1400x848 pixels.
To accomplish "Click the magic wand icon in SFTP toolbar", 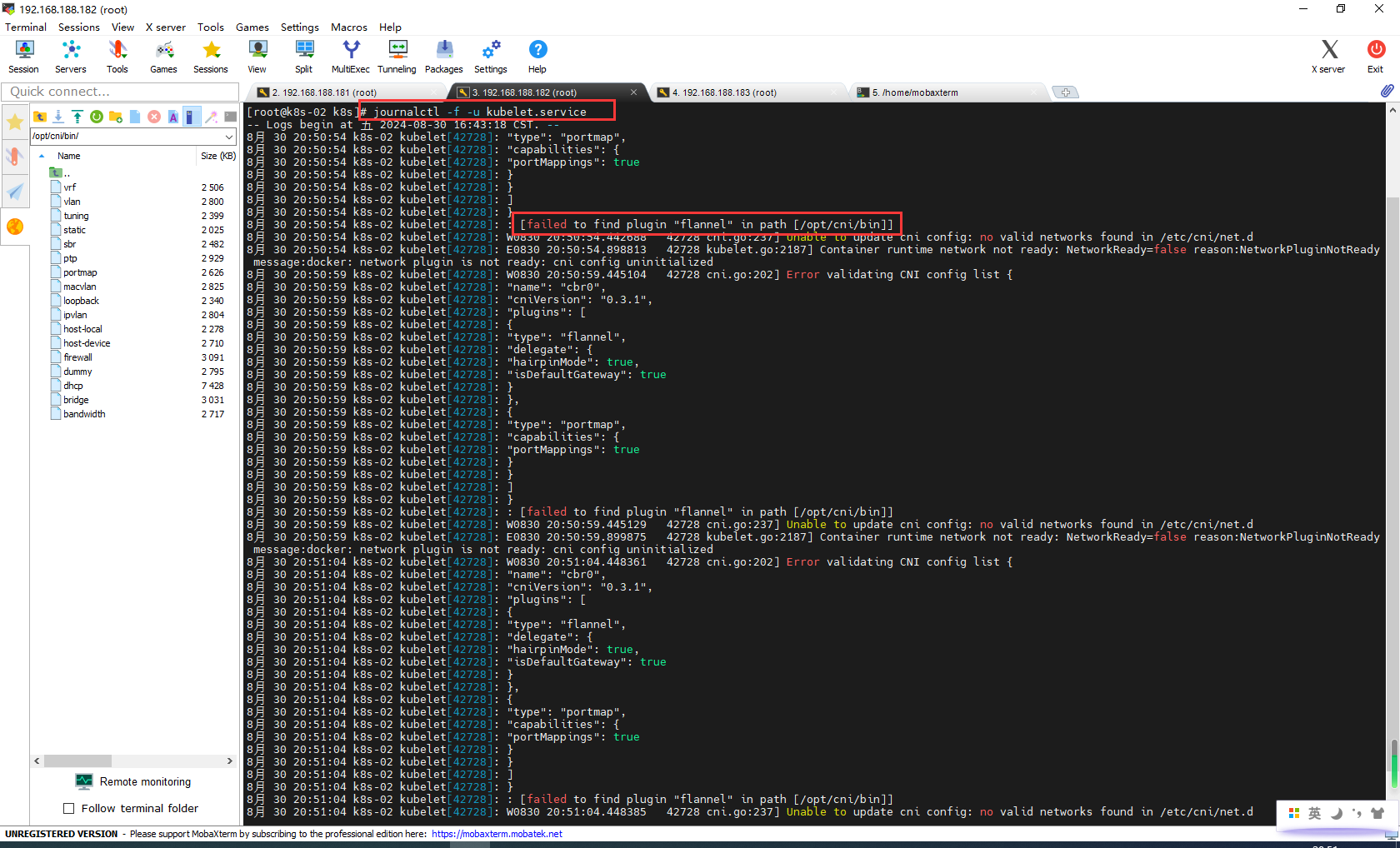I will [x=212, y=117].
